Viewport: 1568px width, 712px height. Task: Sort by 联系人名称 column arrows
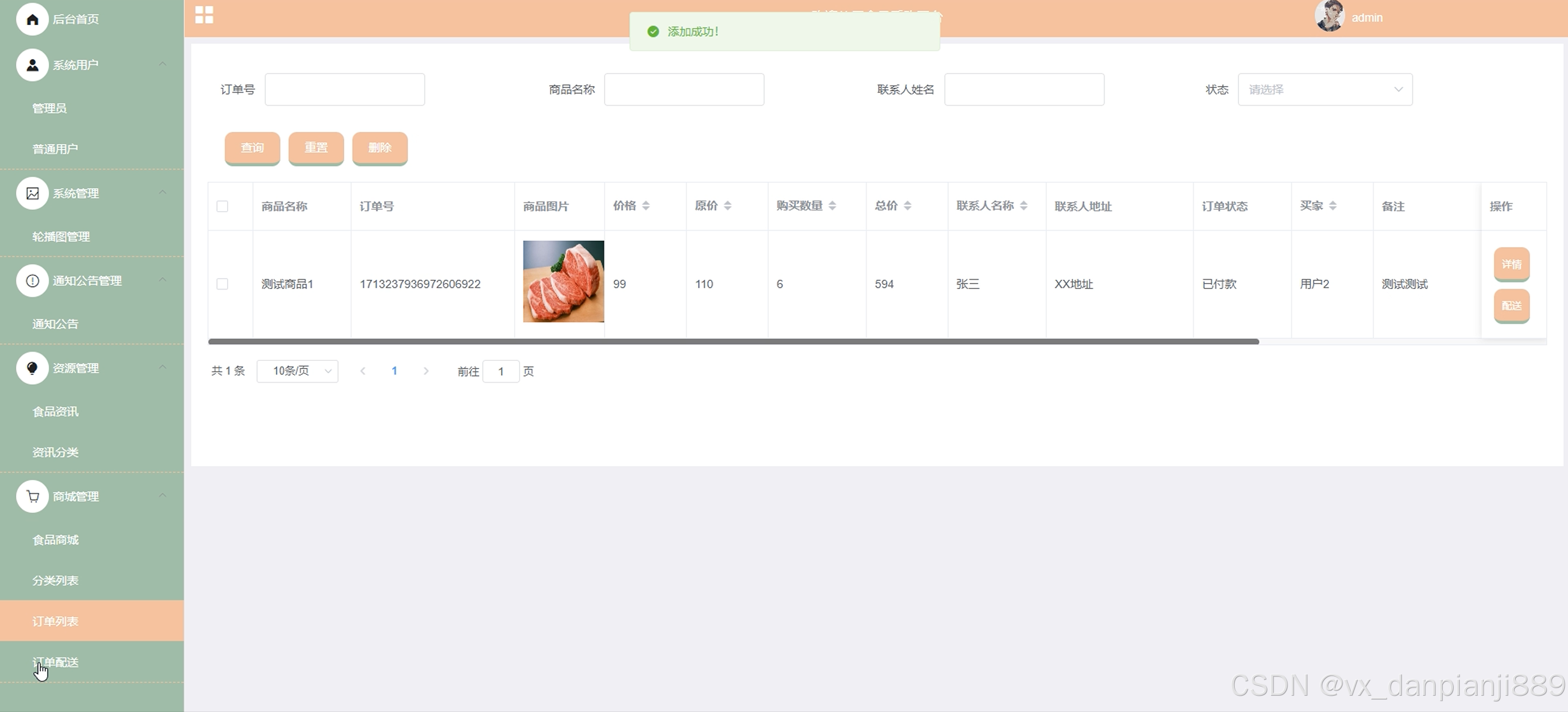coord(1024,206)
